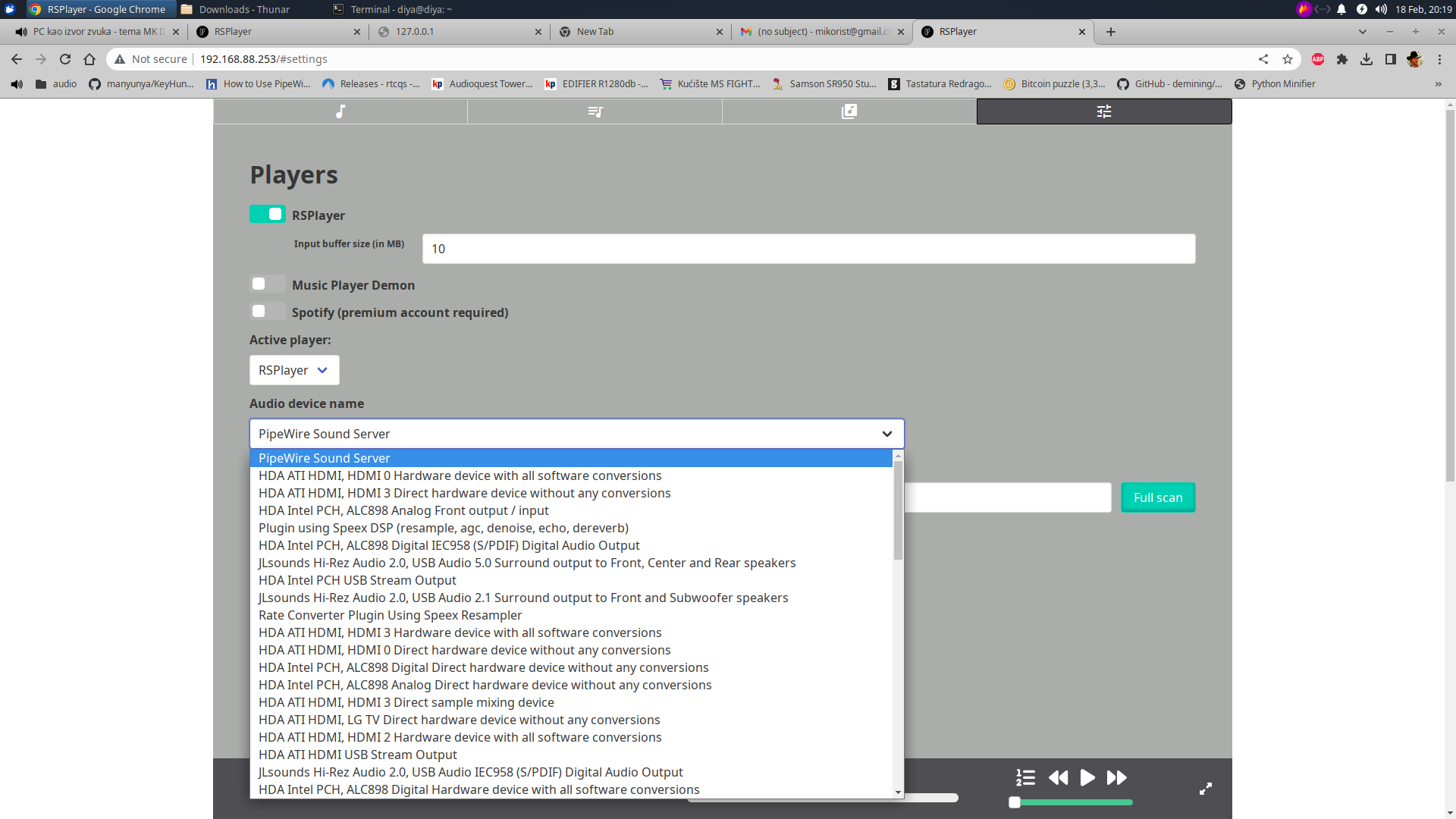Open the browser home page
Image resolution: width=1456 pixels, height=819 pixels.
[x=89, y=59]
